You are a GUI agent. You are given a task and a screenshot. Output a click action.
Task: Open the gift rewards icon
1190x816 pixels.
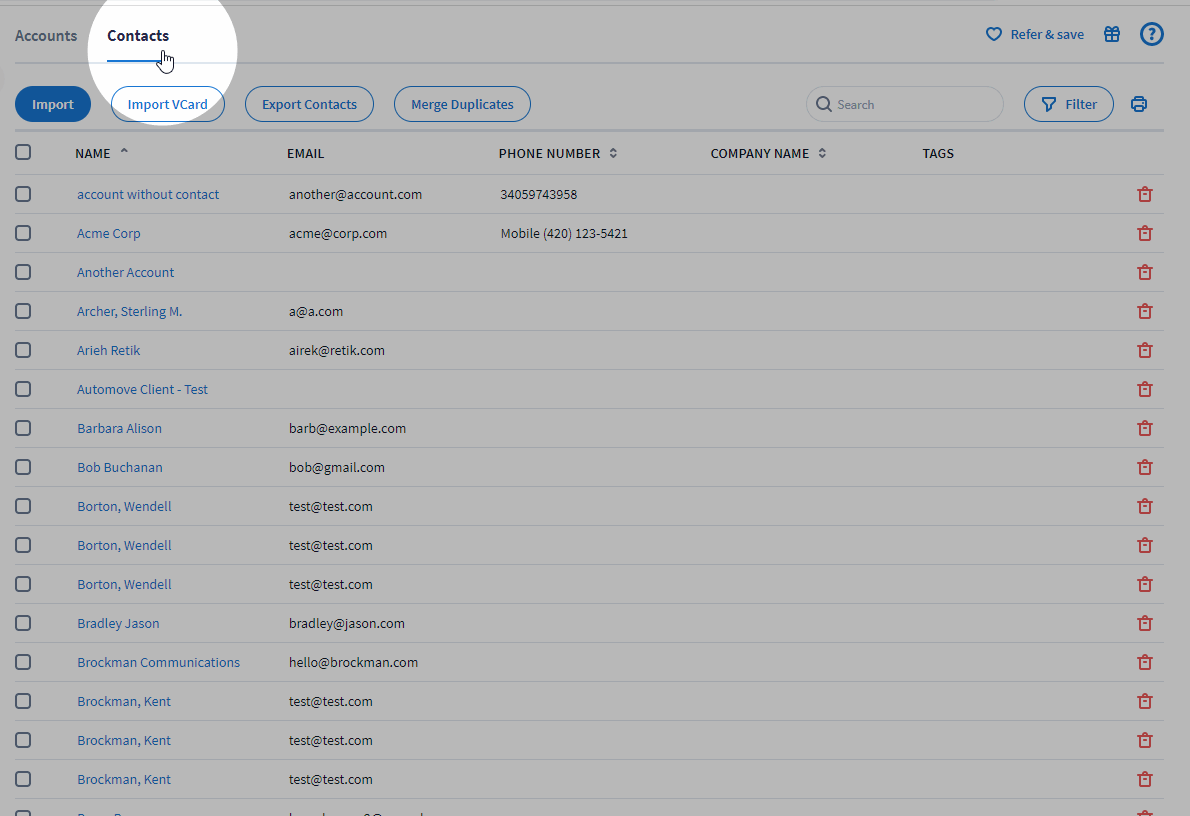coord(1112,34)
